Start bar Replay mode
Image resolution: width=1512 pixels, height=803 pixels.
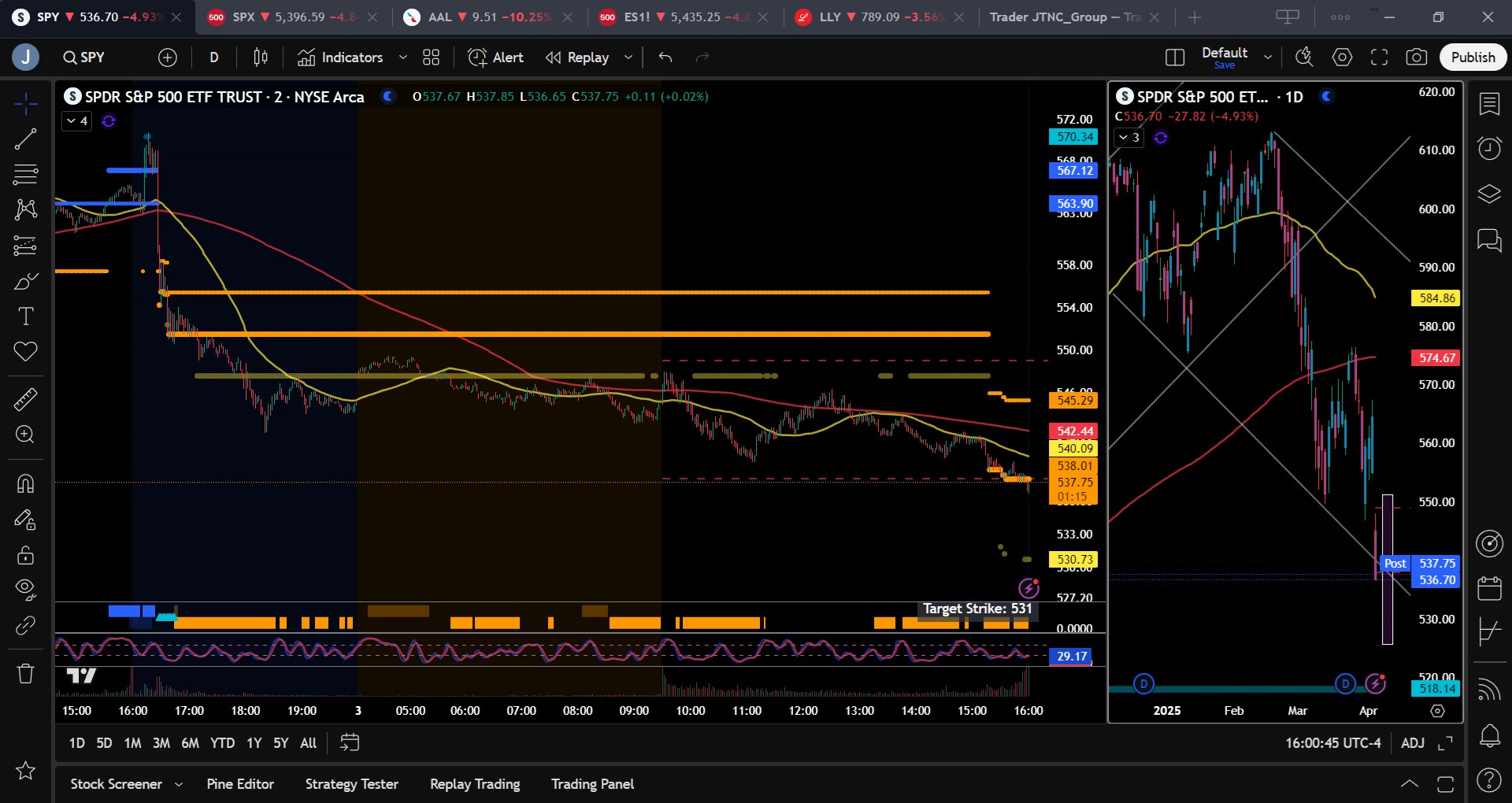click(578, 57)
